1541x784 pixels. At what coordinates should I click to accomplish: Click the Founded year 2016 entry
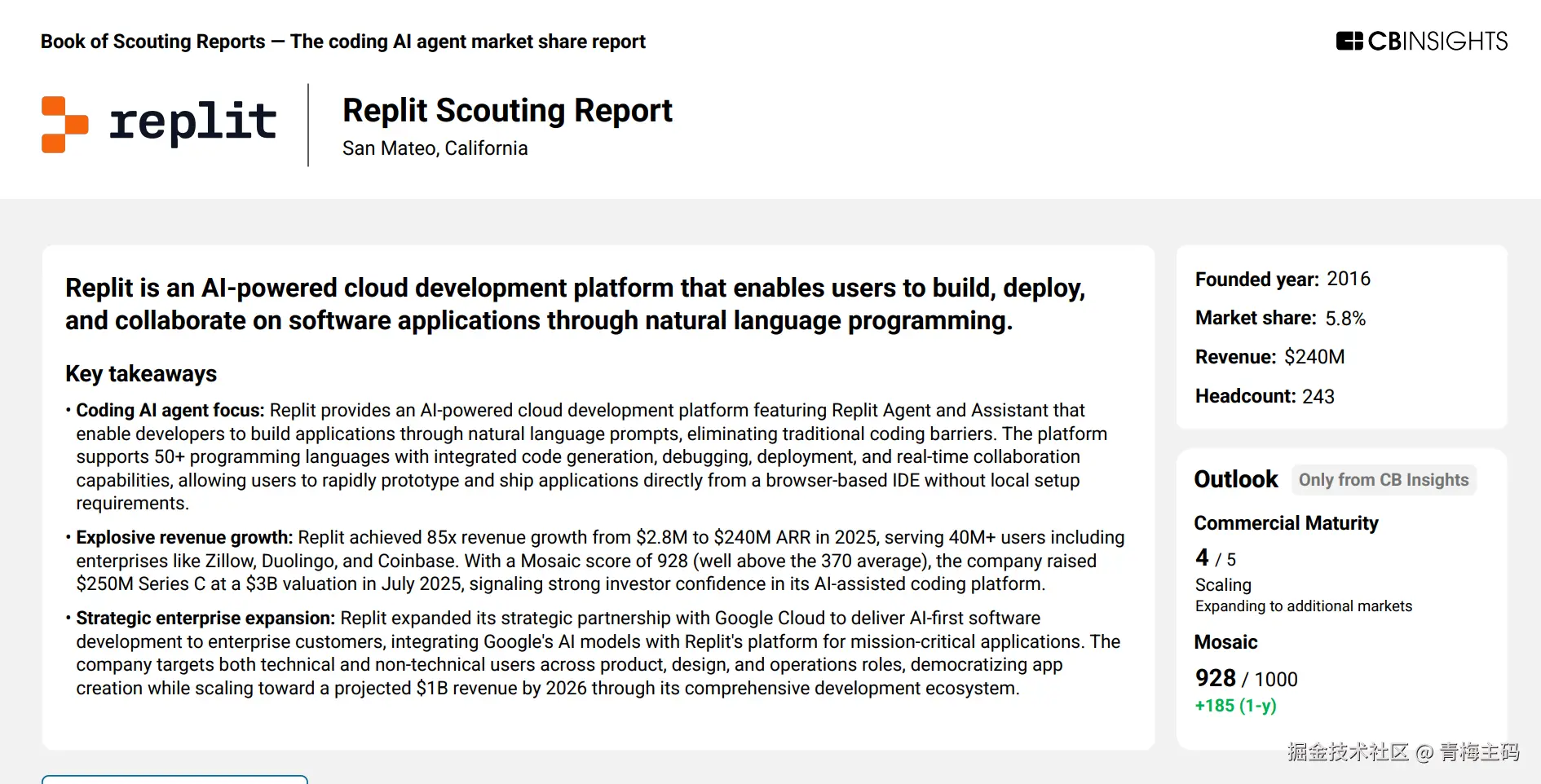pyautogui.click(x=1282, y=280)
